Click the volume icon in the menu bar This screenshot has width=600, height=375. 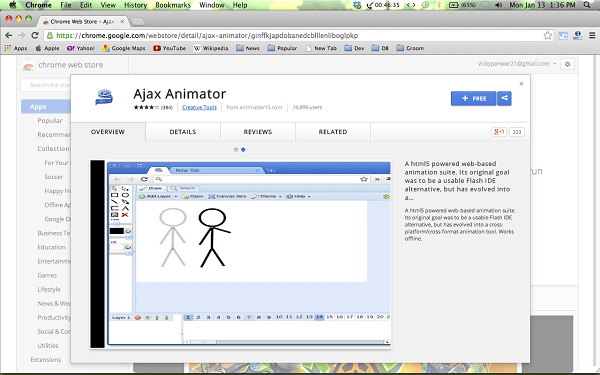tap(499, 5)
